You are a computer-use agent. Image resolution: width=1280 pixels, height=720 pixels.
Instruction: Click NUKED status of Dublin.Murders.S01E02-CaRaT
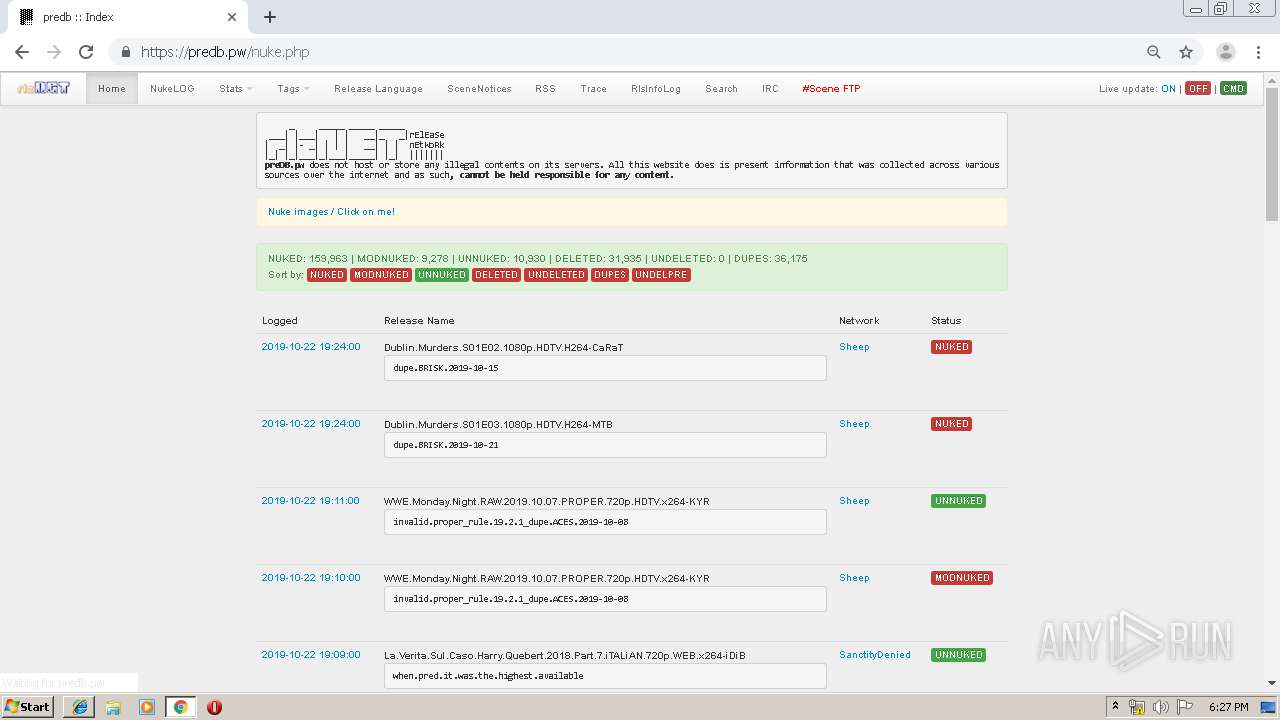click(951, 347)
